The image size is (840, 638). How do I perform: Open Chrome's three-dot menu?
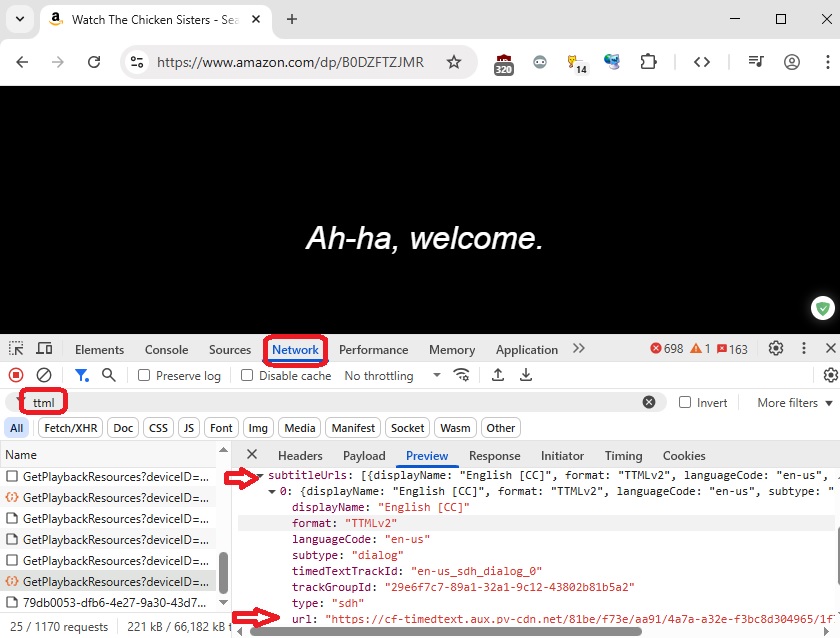(x=828, y=62)
